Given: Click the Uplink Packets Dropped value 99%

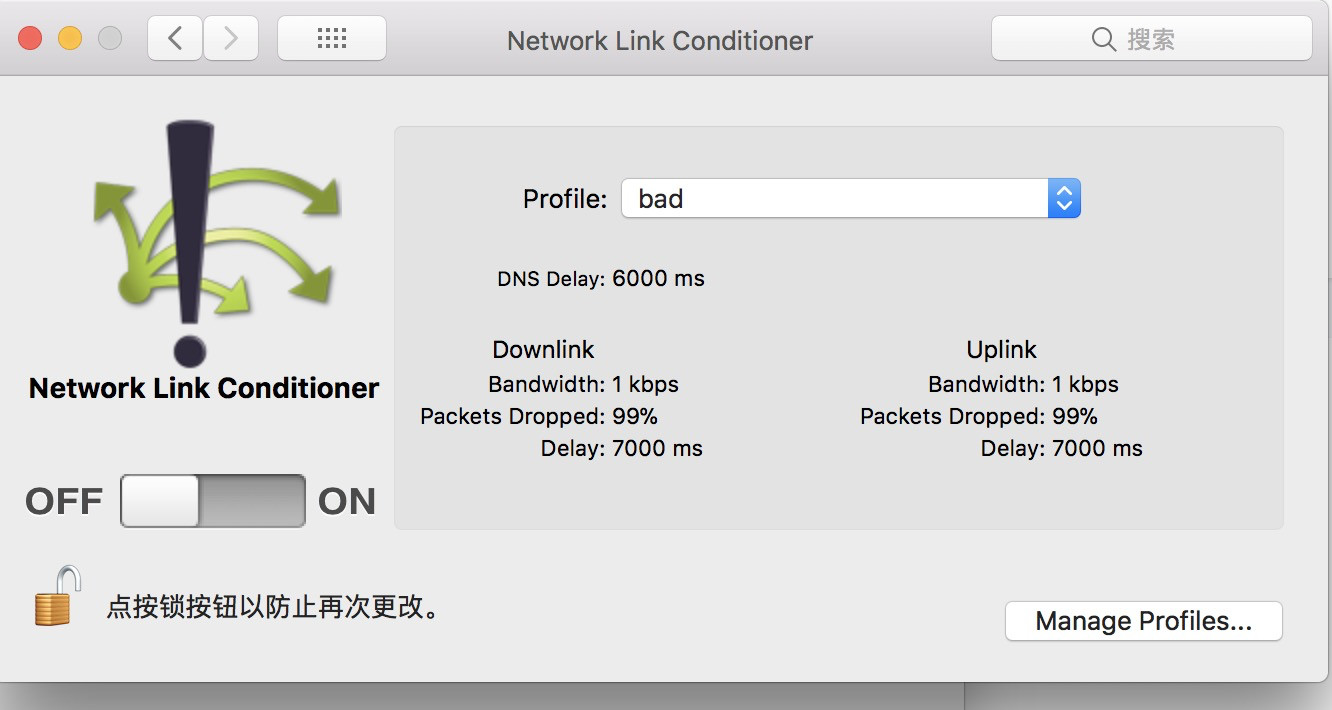Looking at the screenshot, I should pos(1075,416).
